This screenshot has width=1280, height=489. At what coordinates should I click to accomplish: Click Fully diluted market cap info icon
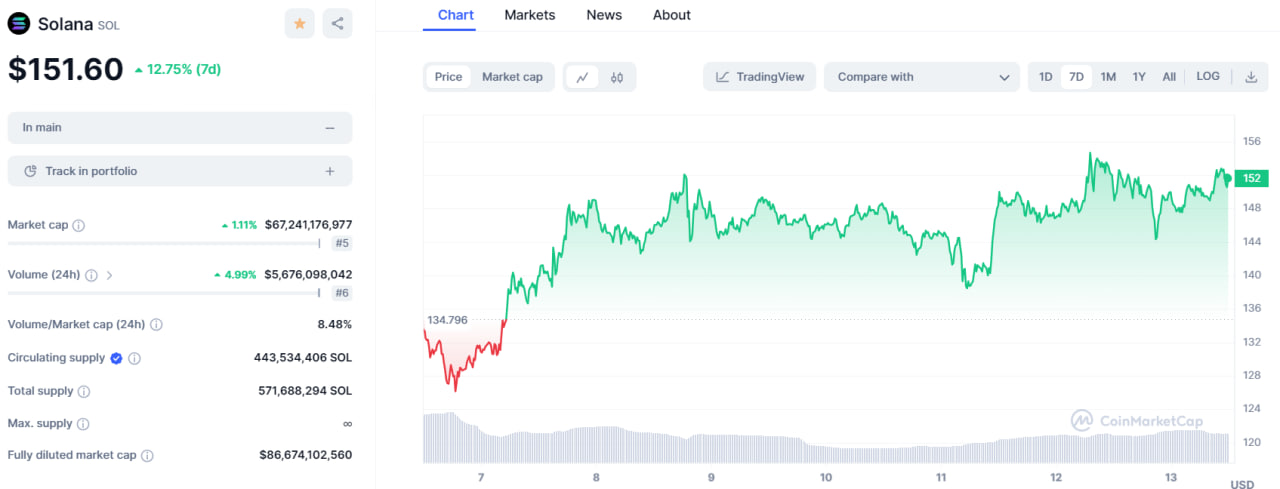(147, 456)
